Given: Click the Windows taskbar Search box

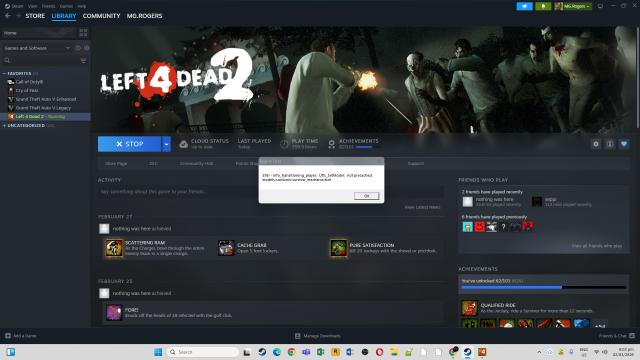Looking at the screenshot, I should (202, 352).
